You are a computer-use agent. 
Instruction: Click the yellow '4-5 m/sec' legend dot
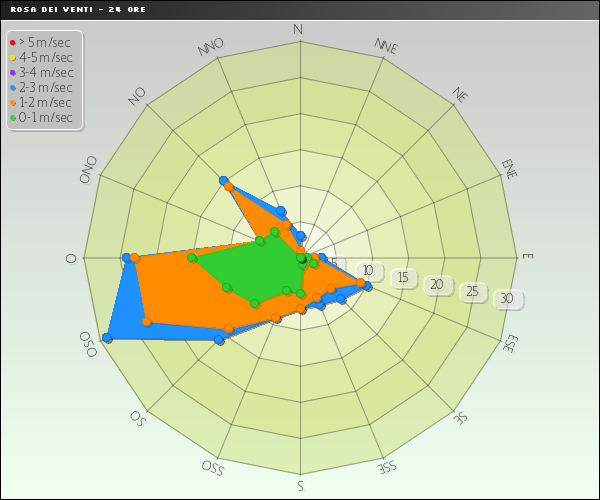pos(12,57)
